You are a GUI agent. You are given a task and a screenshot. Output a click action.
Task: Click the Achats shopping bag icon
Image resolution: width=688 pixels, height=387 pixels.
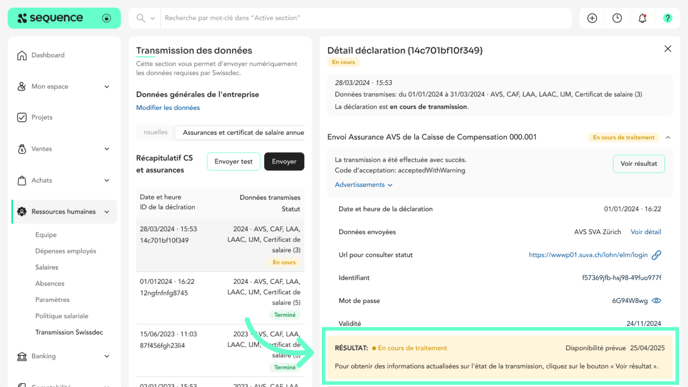22,180
